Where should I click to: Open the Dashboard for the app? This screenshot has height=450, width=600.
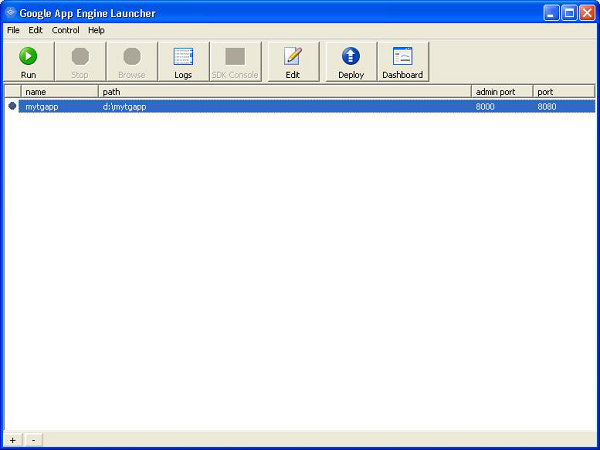(403, 62)
